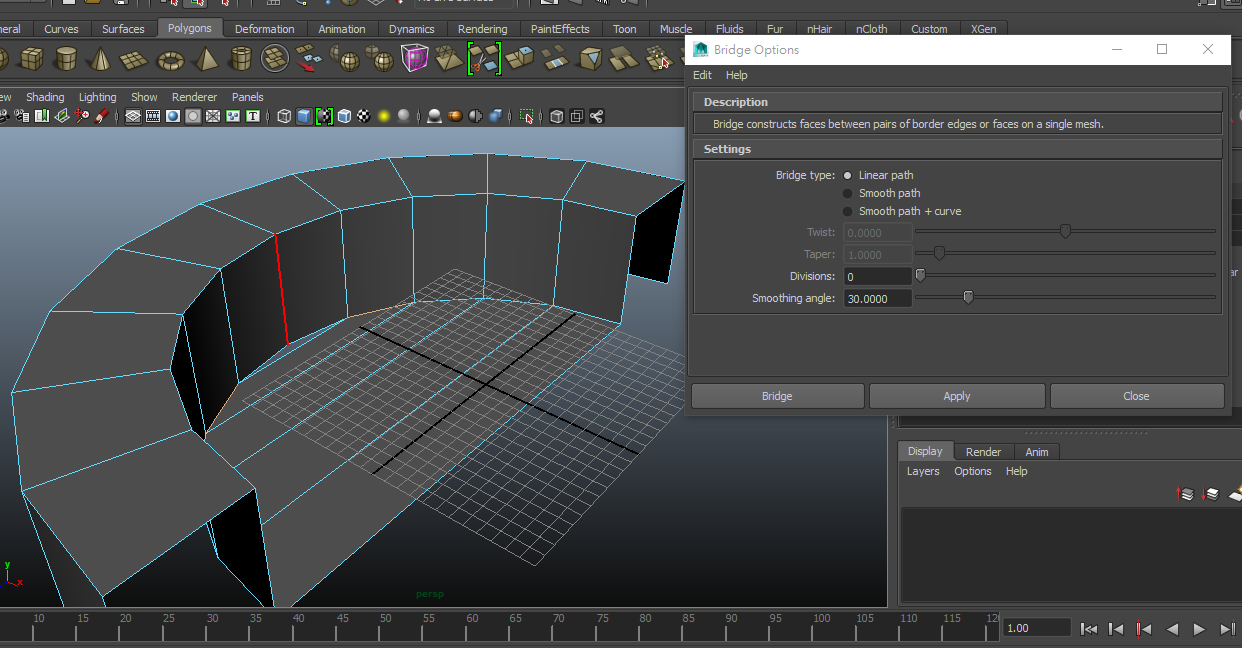Image resolution: width=1242 pixels, height=648 pixels.
Task: Create a polygon torus from the shelf
Action: point(169,58)
